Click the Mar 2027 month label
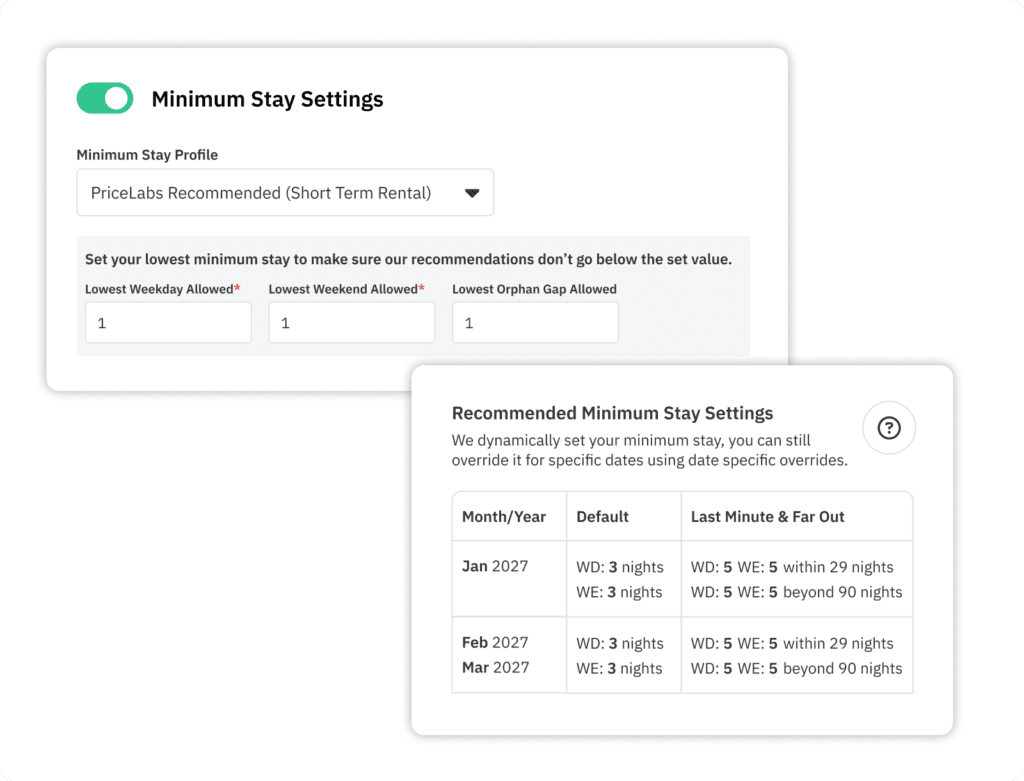Image resolution: width=1024 pixels, height=781 pixels. coord(495,667)
